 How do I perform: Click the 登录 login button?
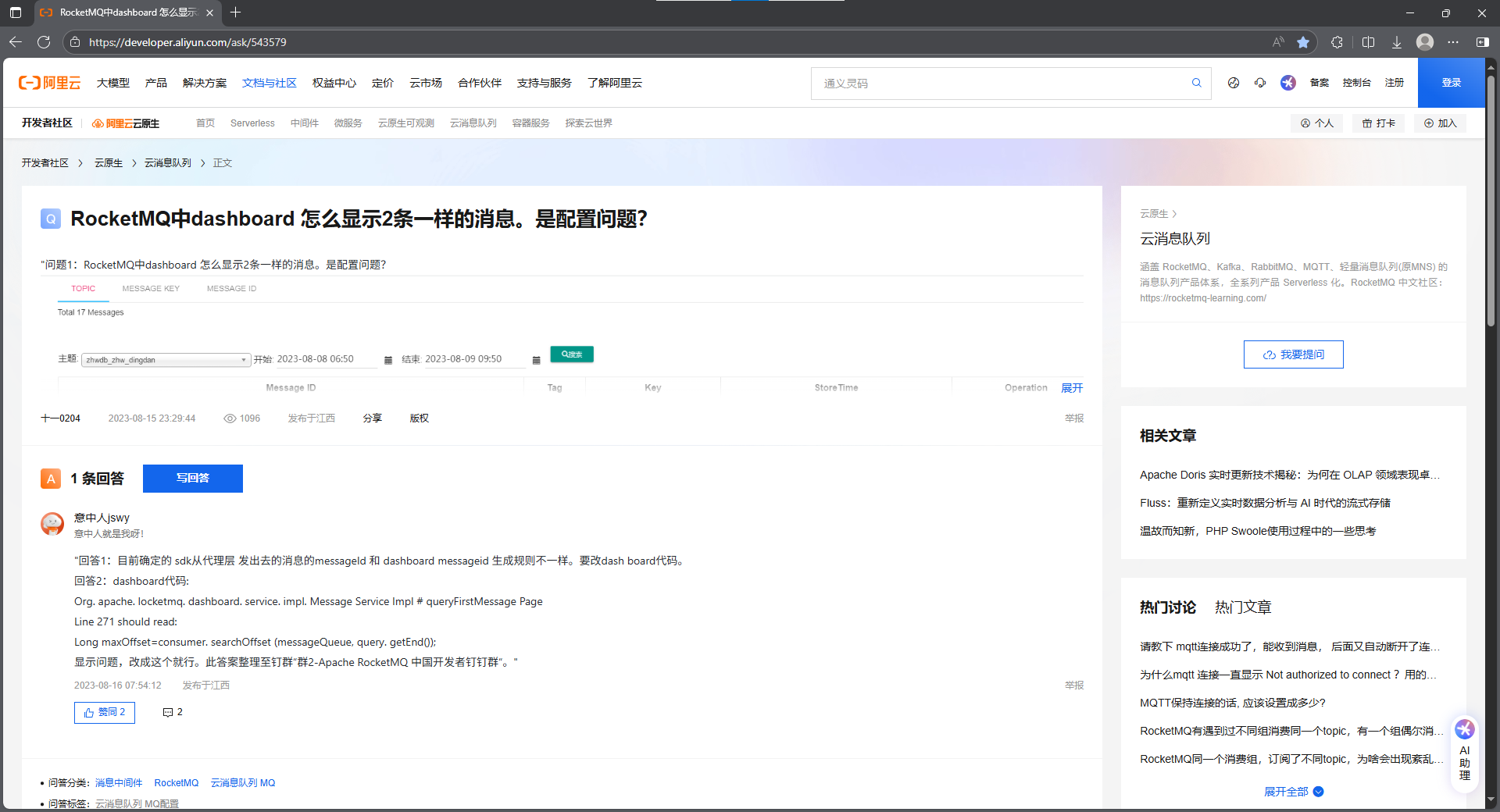(x=1452, y=83)
